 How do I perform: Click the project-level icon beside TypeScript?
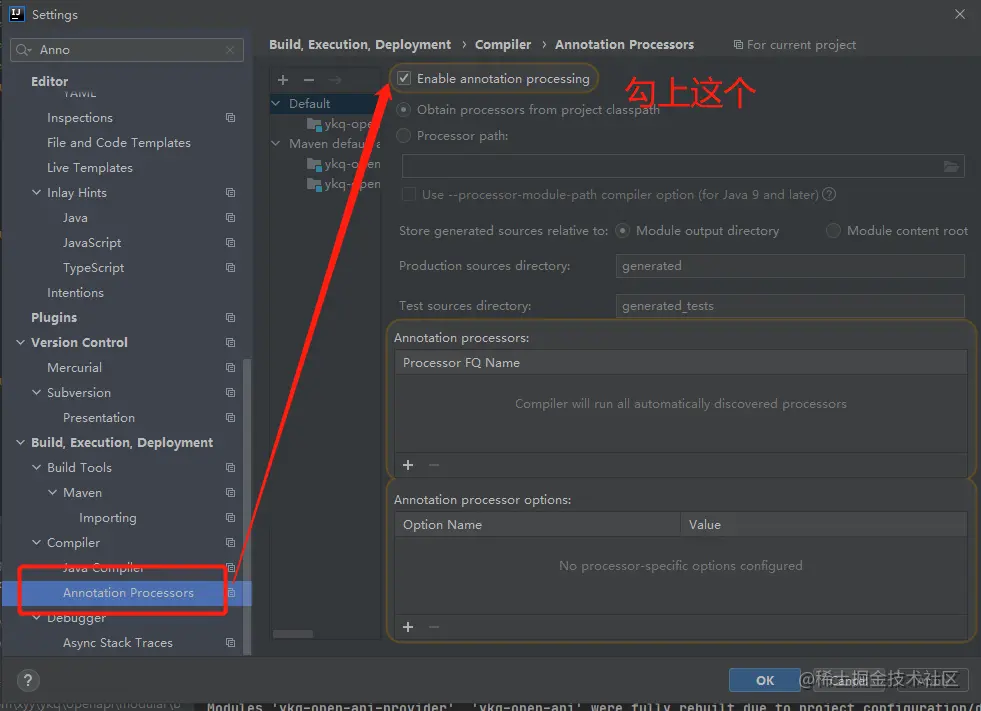(230, 268)
